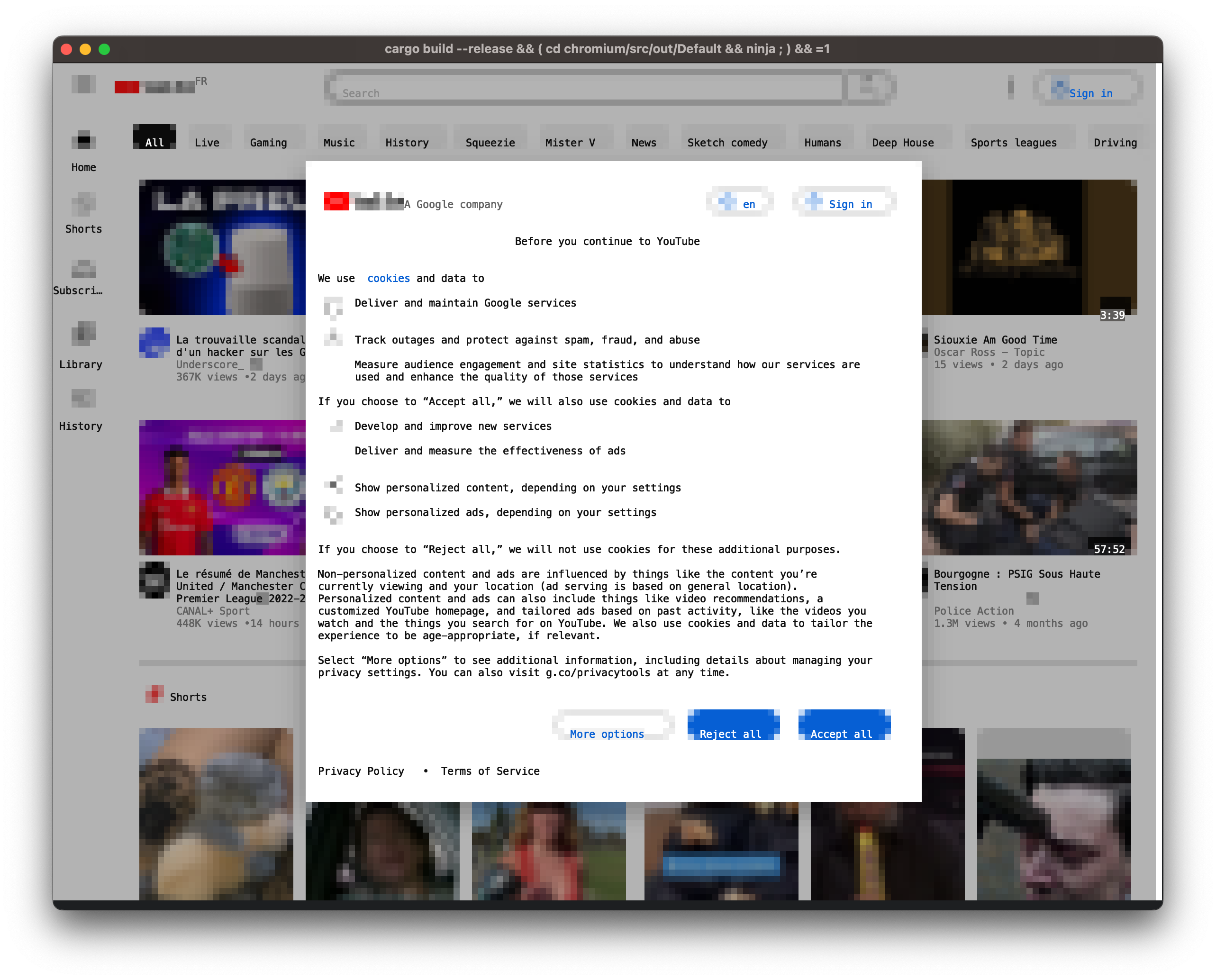Open the hamburger guide menu icon
Screen dimensions: 1216x980
click(83, 84)
